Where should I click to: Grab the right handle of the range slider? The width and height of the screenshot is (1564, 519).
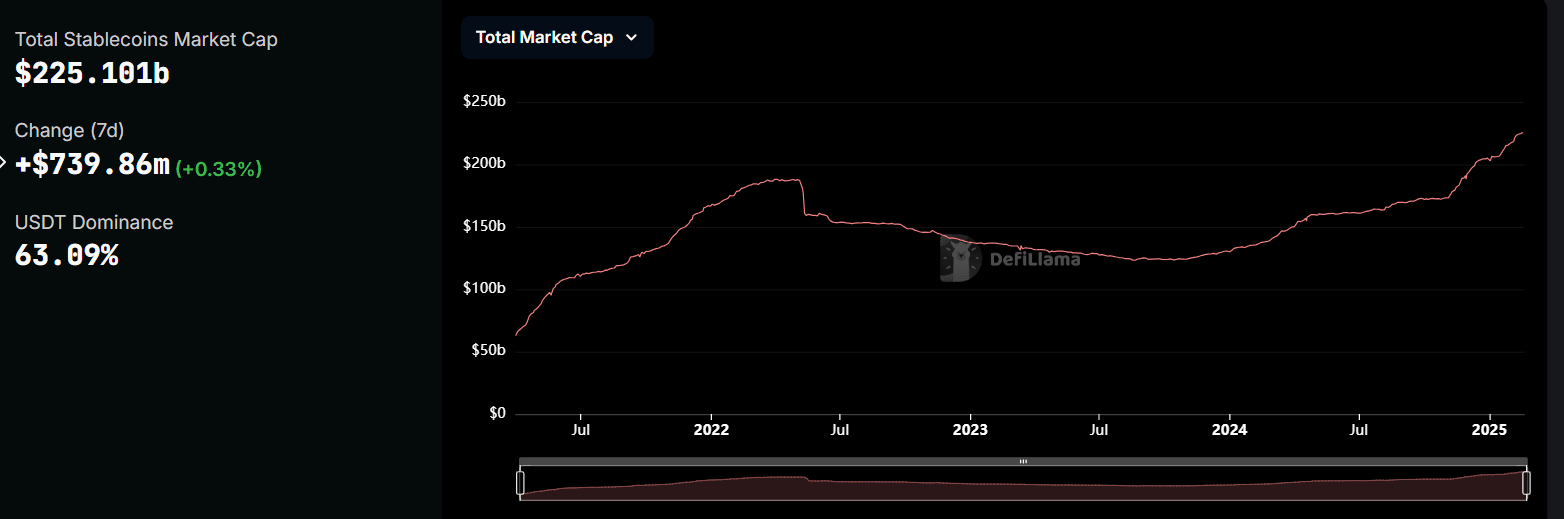coord(1526,483)
